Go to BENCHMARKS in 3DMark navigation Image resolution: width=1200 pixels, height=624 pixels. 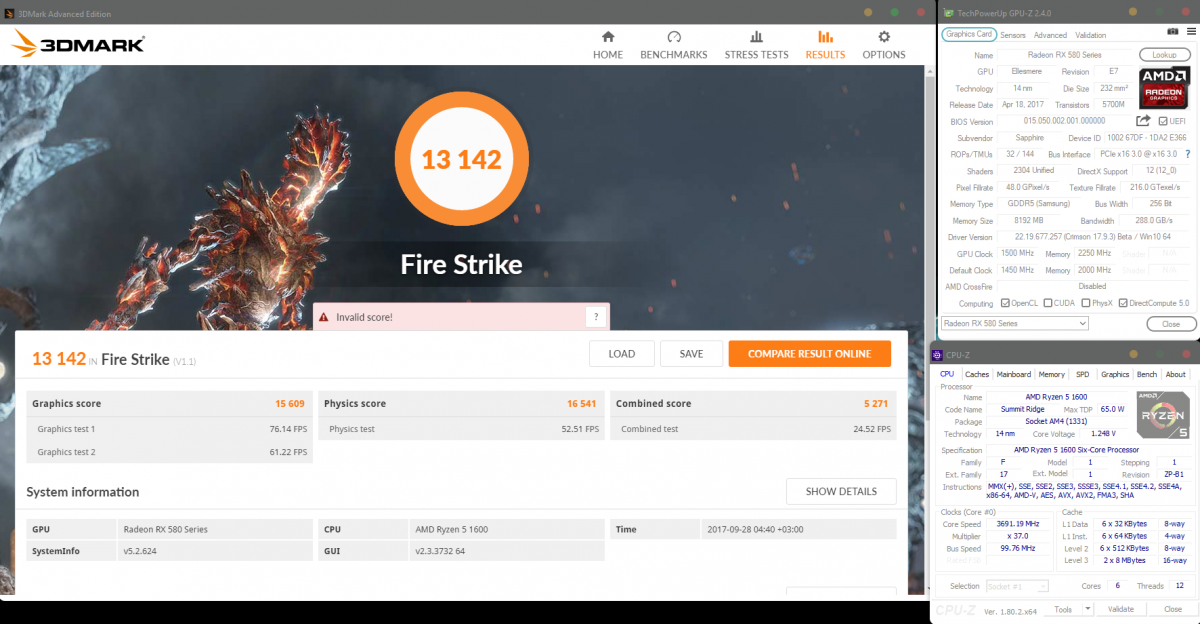(x=673, y=45)
